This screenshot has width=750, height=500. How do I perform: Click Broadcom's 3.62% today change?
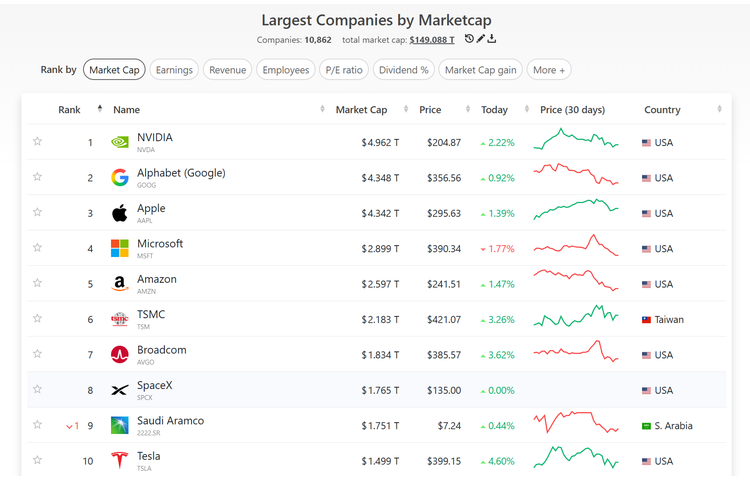[x=497, y=355]
